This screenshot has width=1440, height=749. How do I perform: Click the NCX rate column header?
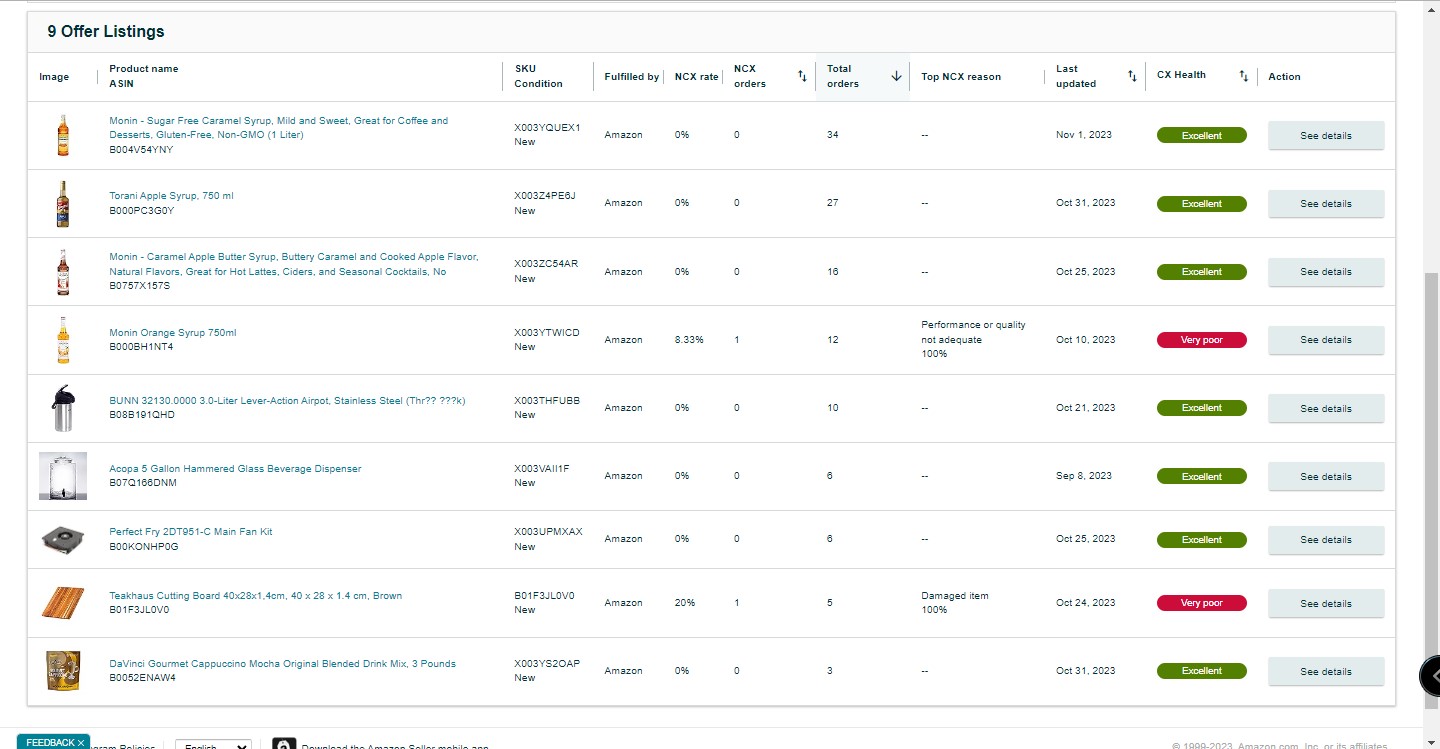point(696,77)
